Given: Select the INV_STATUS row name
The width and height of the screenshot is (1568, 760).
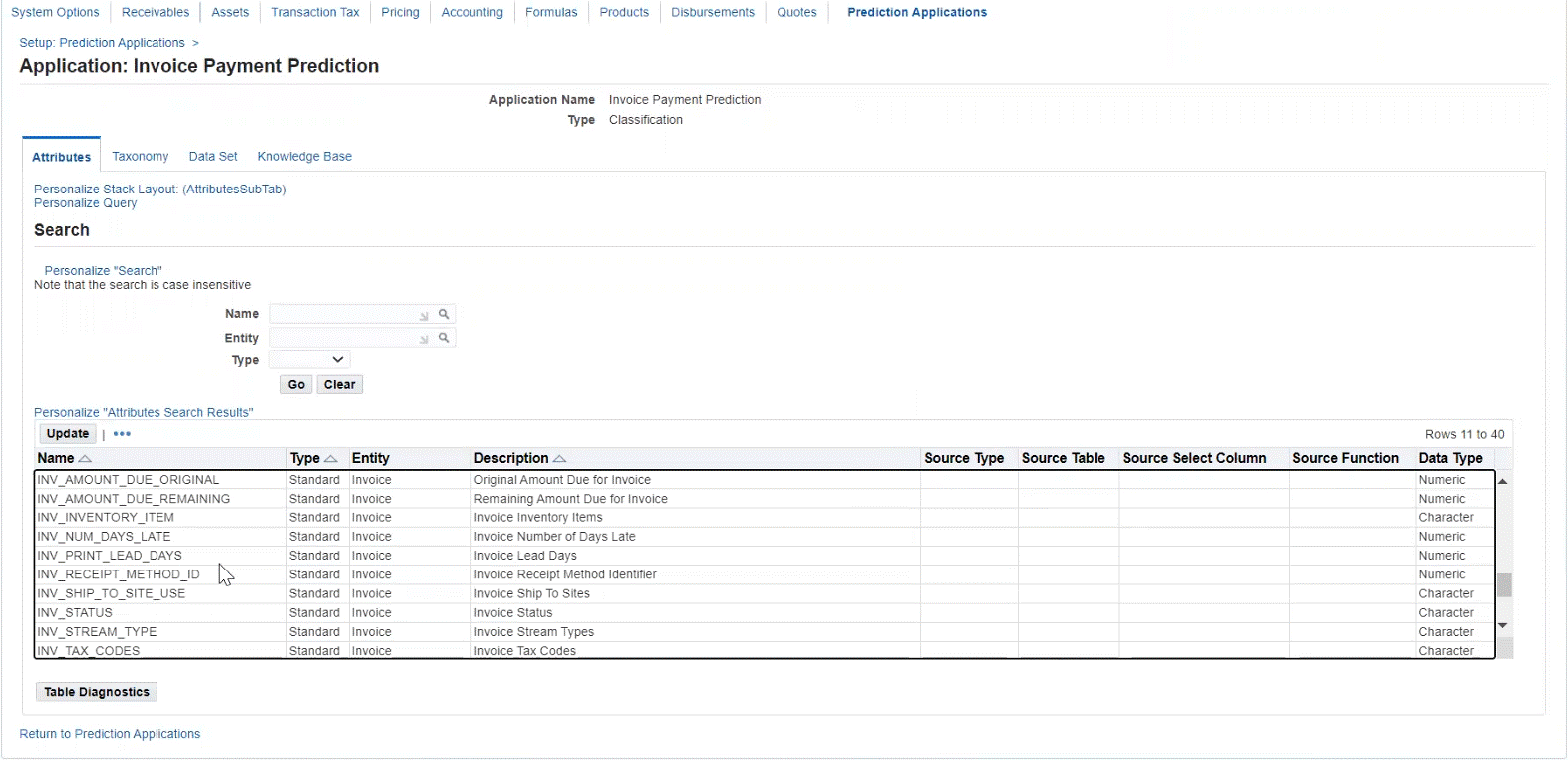Looking at the screenshot, I should (75, 613).
